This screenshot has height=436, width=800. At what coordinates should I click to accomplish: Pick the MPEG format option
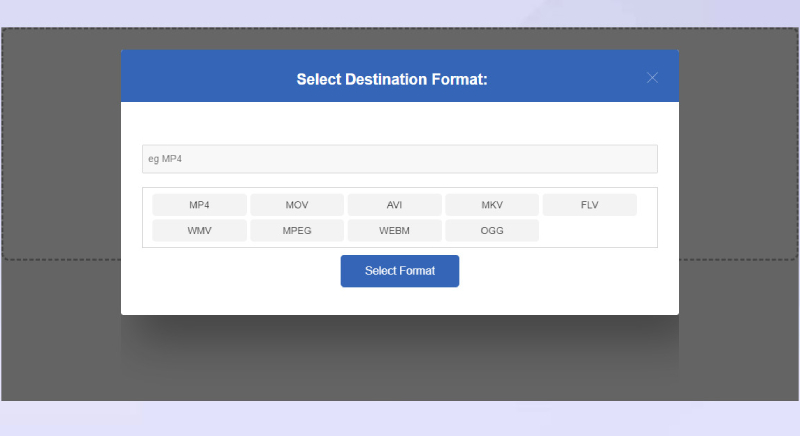coord(297,231)
